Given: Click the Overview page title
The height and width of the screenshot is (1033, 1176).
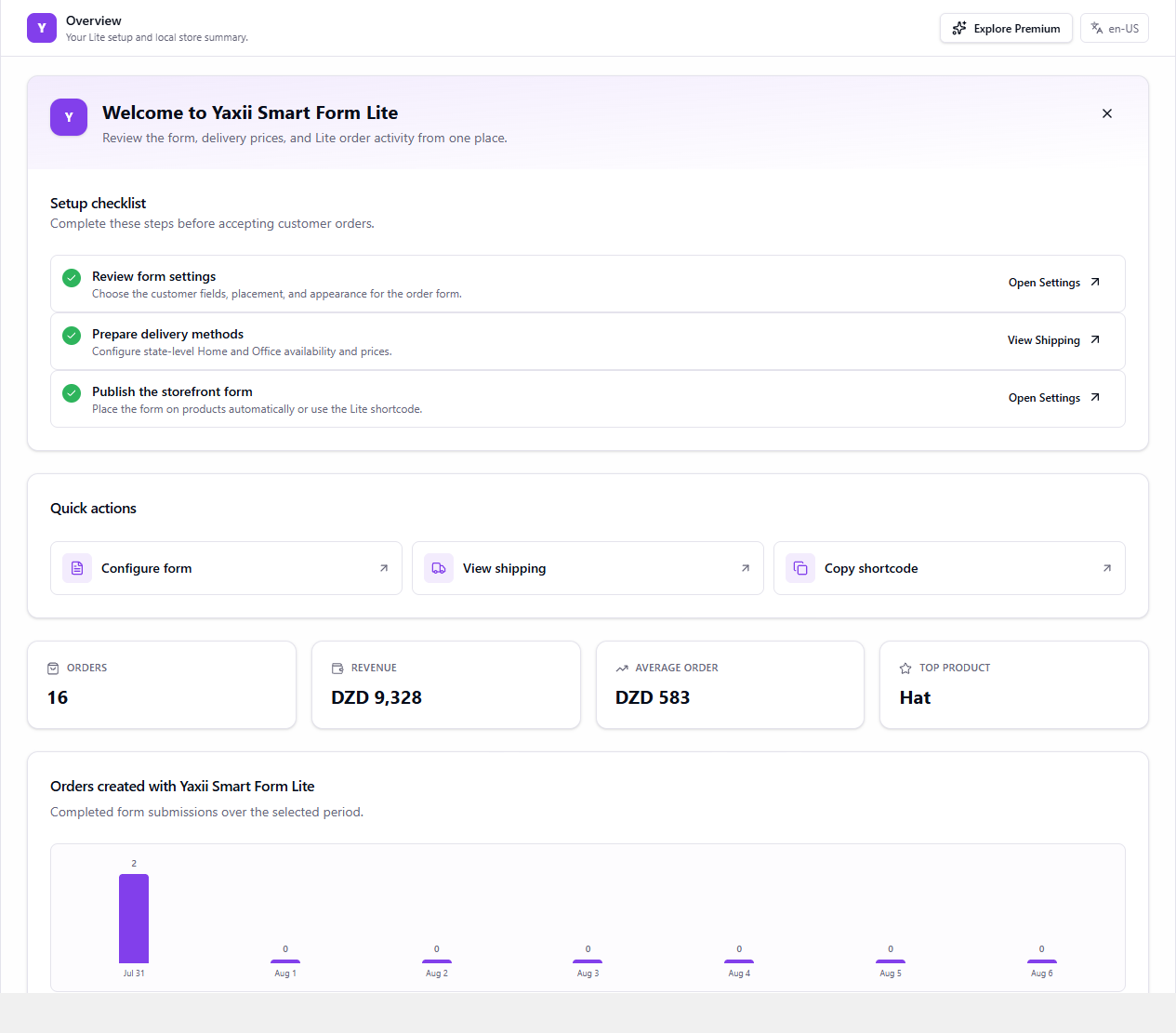Looking at the screenshot, I should (x=94, y=20).
